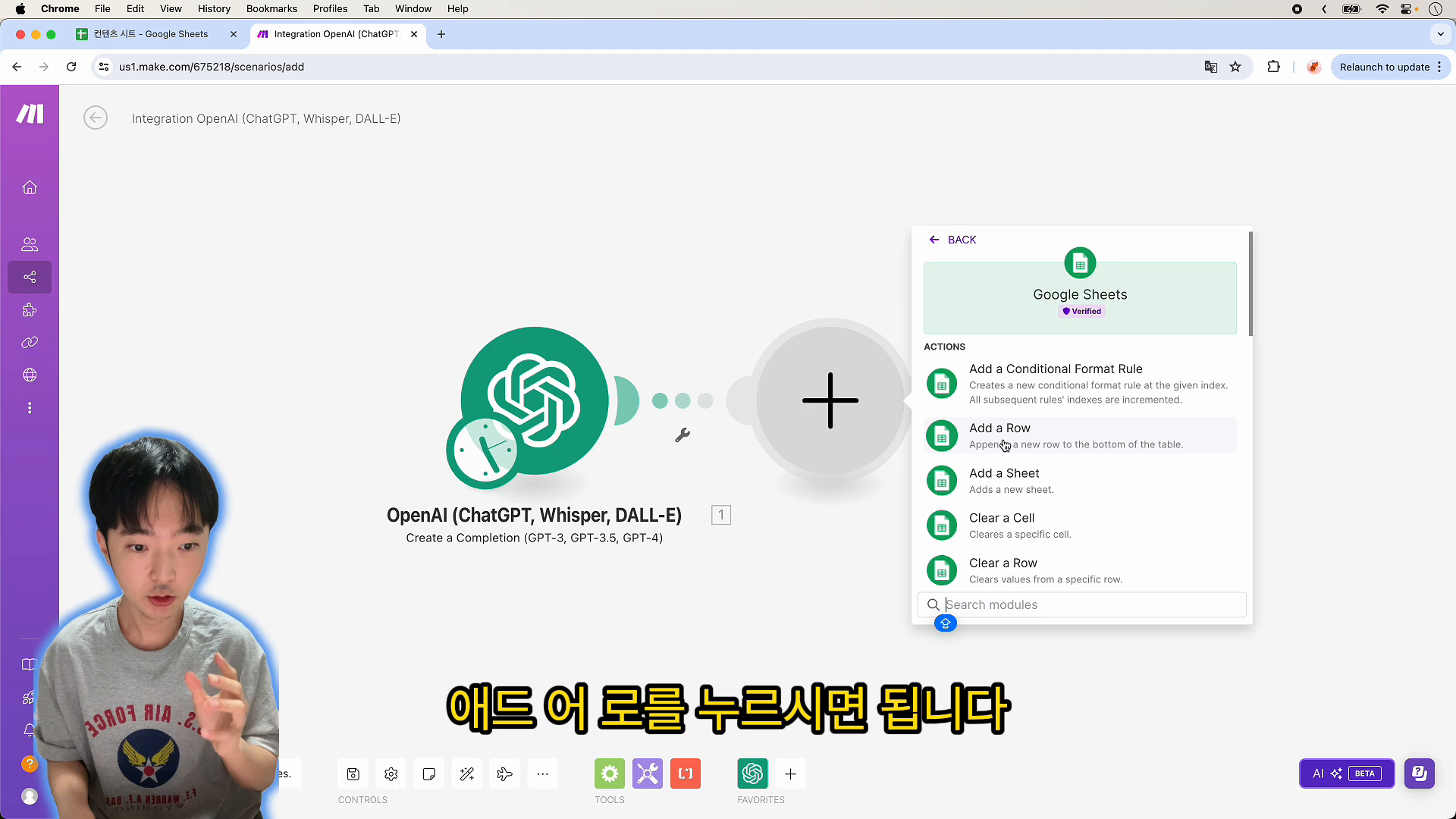Screen dimensions: 1456x819
Task: Click the Chrome History menu item
Action: pyautogui.click(x=214, y=9)
